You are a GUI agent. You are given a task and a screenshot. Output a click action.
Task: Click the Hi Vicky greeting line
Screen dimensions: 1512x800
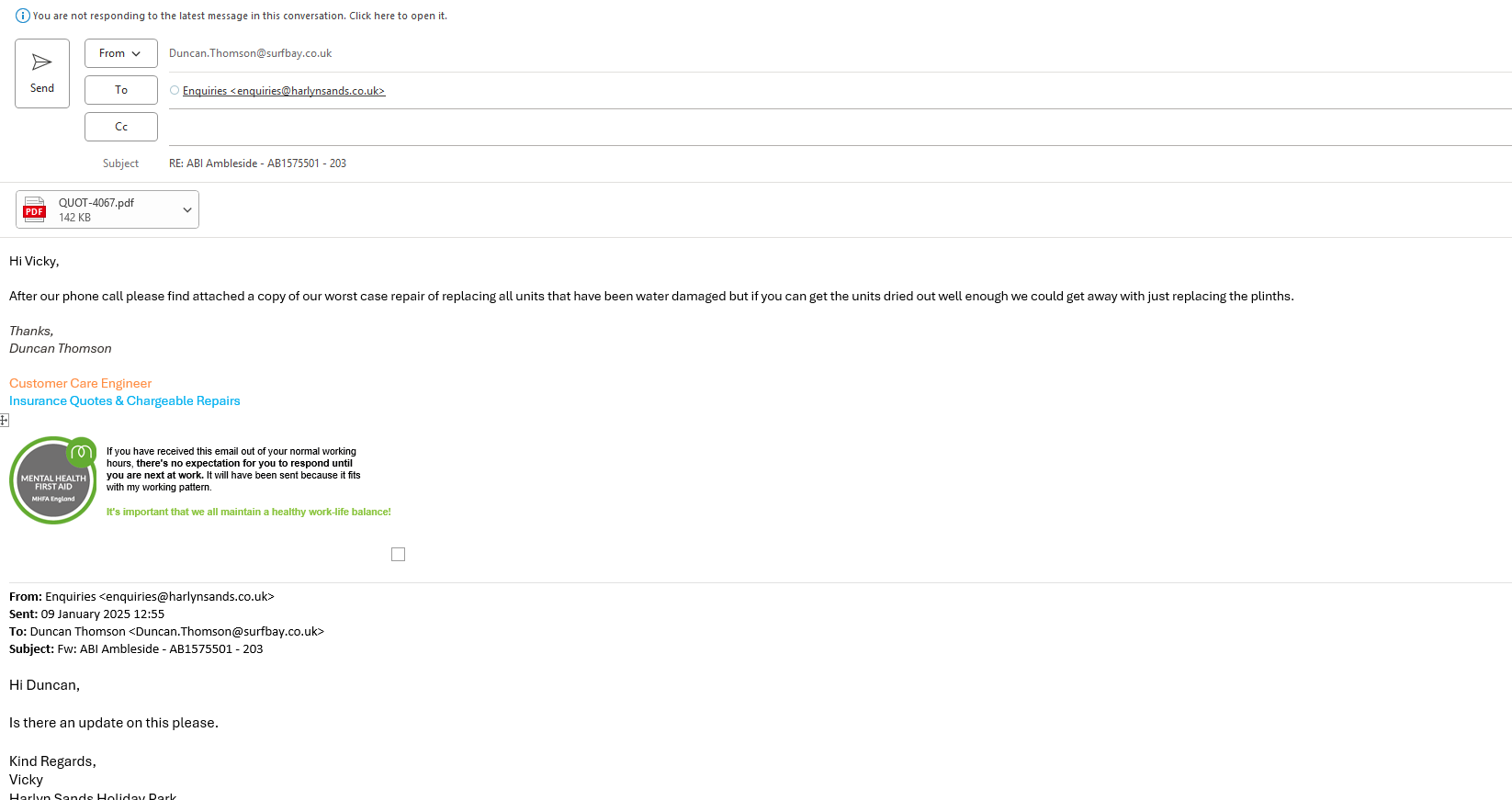[x=34, y=261]
